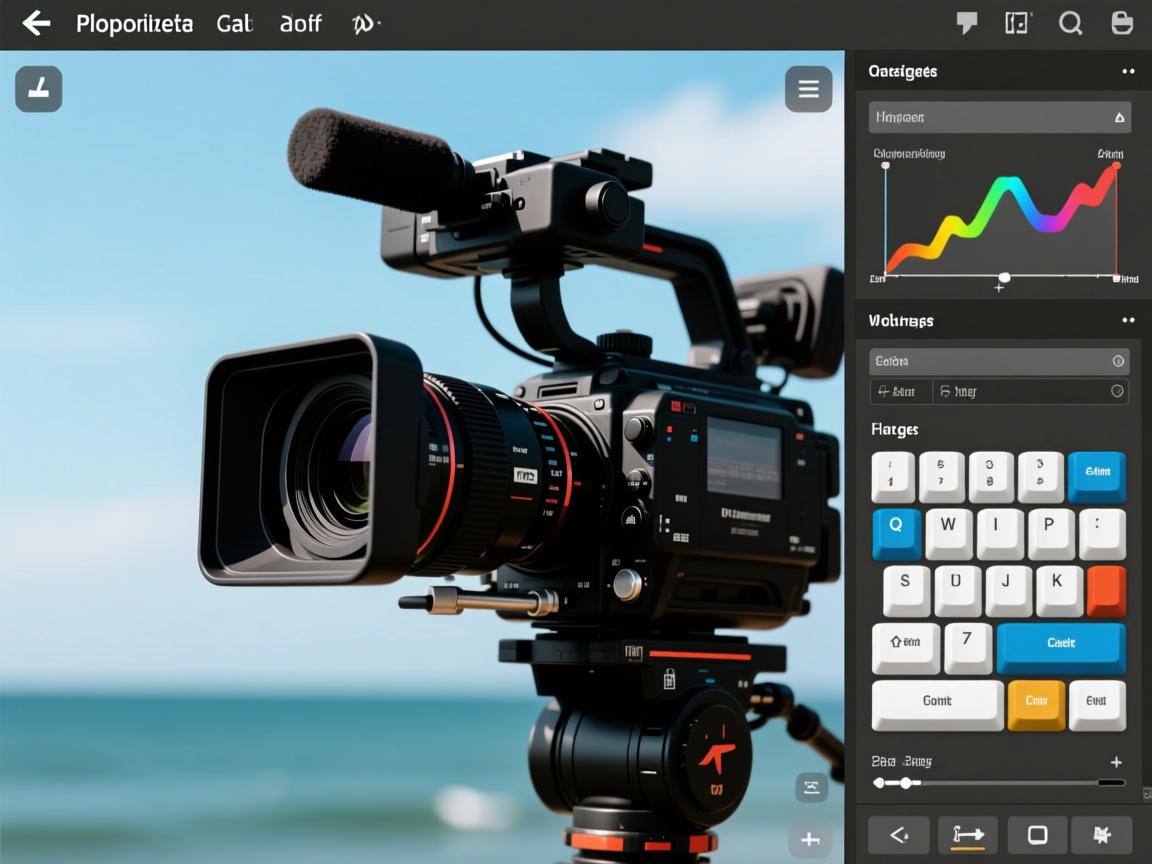
Task: Click the back arrow in top bar
Action: point(36,23)
